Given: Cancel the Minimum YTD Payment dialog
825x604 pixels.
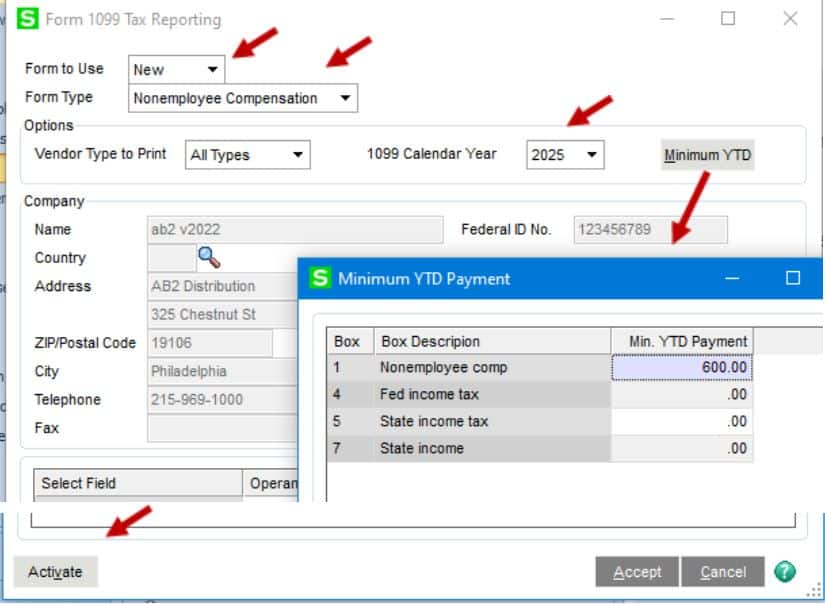Looking at the screenshot, I should point(723,571).
